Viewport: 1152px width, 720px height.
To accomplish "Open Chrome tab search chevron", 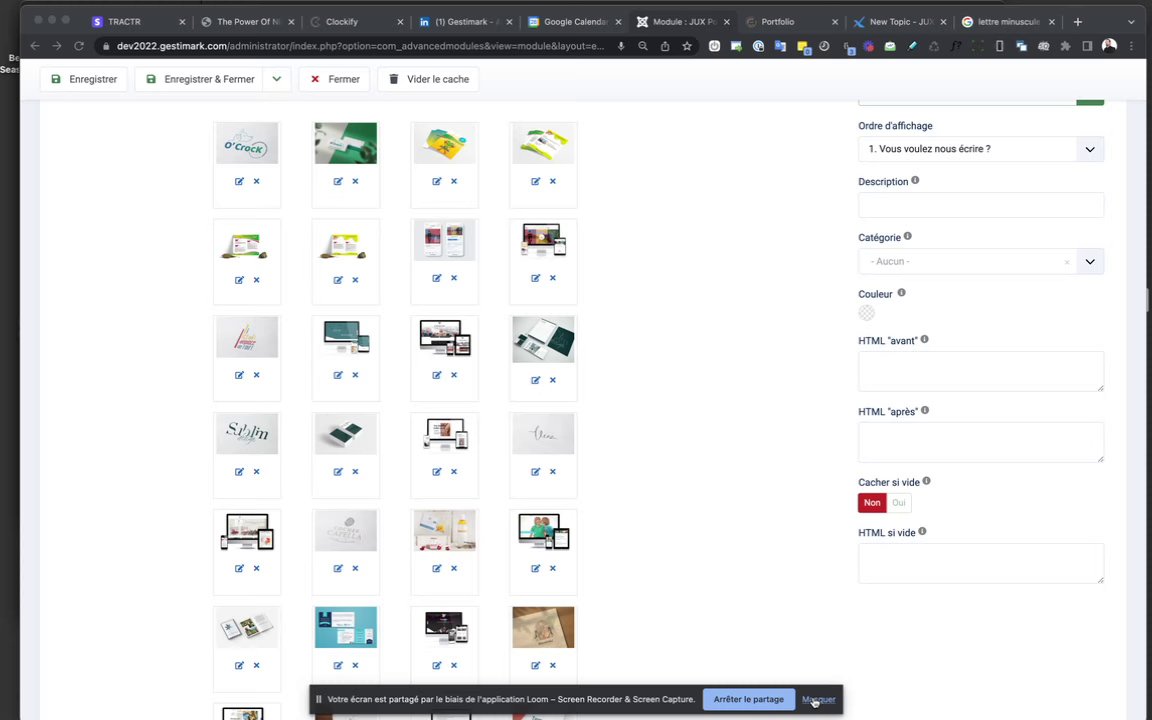I will click(1131, 22).
